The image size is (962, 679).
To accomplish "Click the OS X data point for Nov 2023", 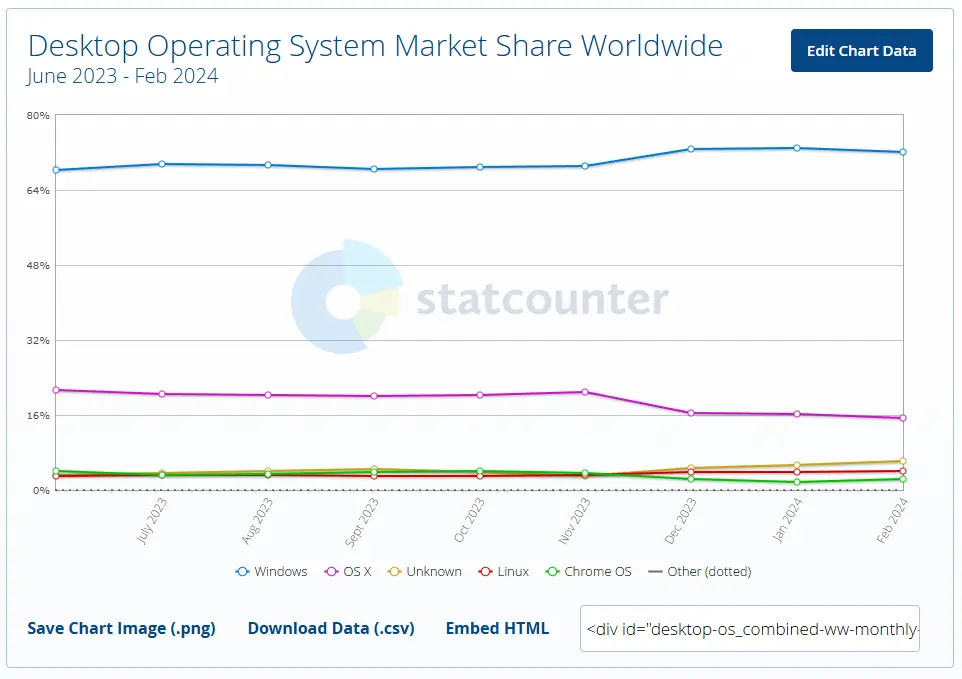I will click(585, 392).
